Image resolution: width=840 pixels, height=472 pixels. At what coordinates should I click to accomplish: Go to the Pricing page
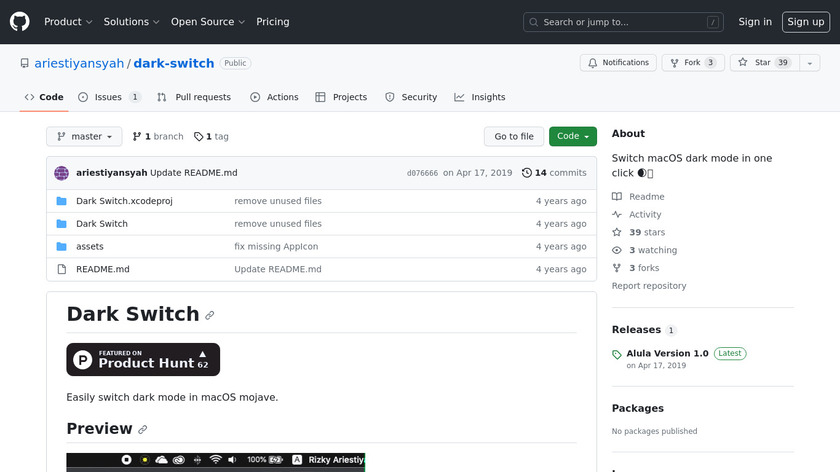[273, 22]
